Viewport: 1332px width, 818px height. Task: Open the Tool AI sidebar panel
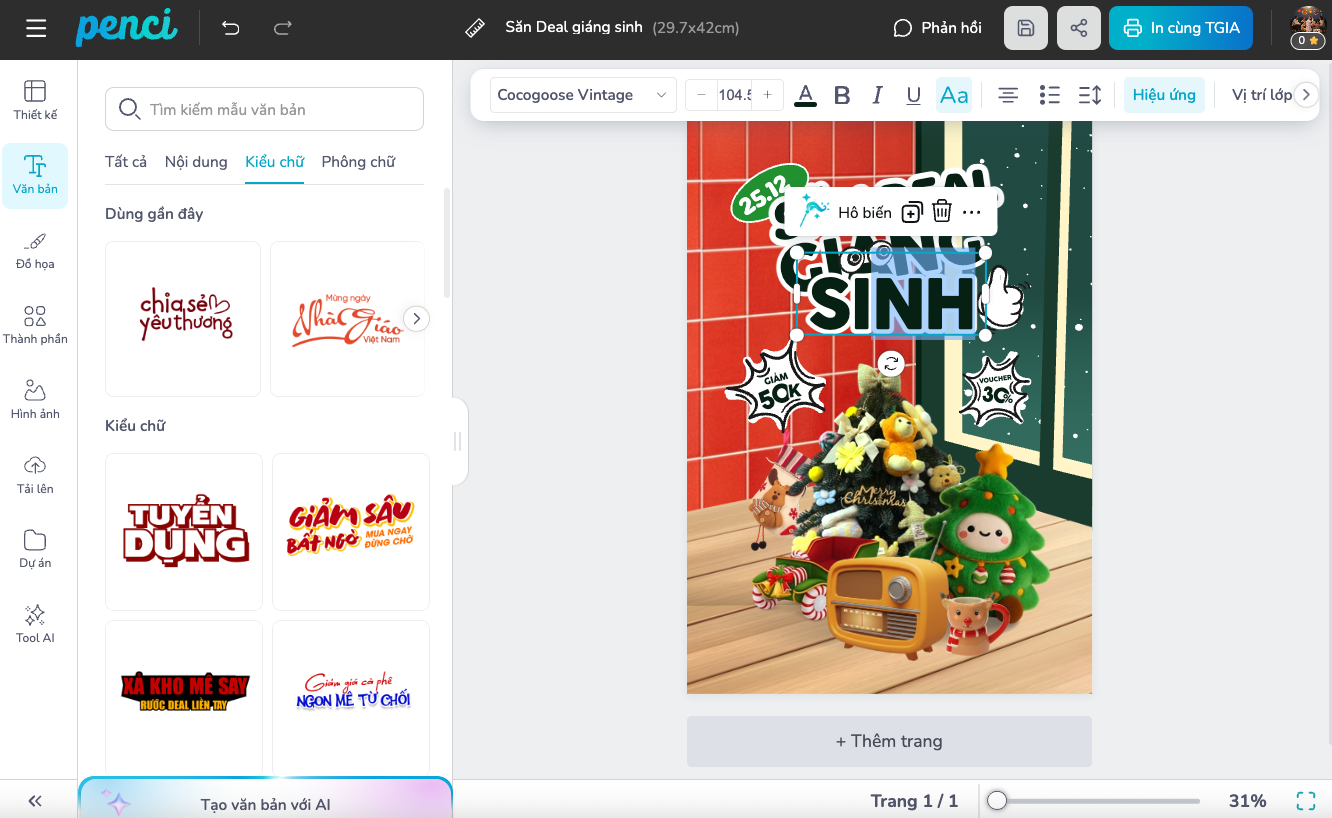click(x=35, y=623)
